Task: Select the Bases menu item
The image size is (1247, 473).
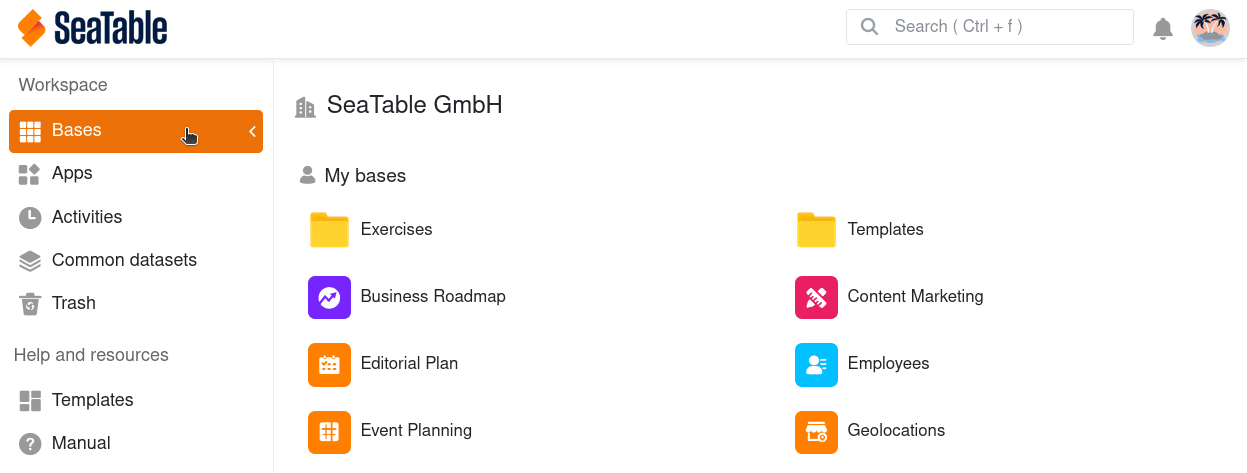Action: [x=77, y=131]
